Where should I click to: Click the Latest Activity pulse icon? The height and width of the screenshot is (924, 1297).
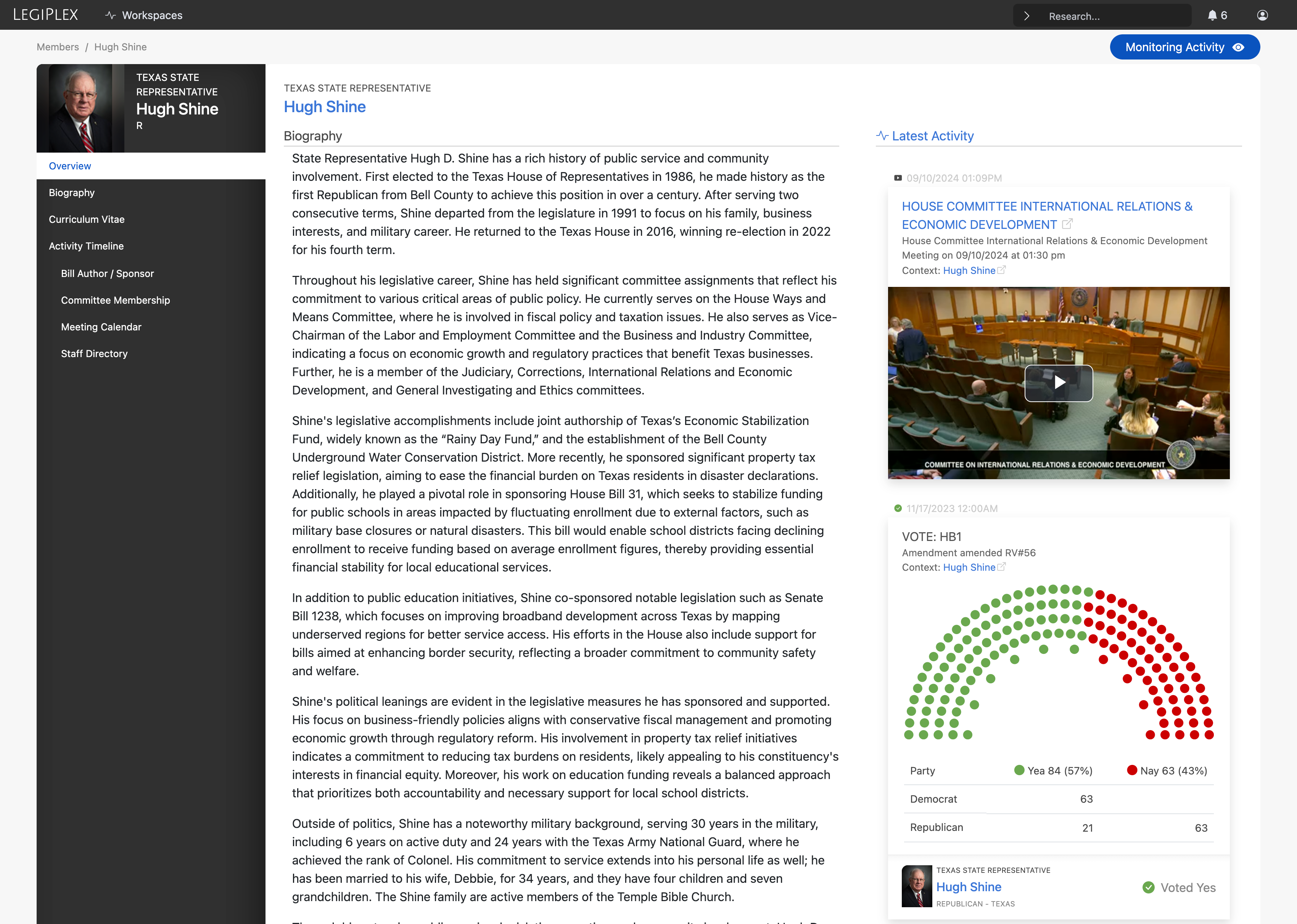coord(882,135)
